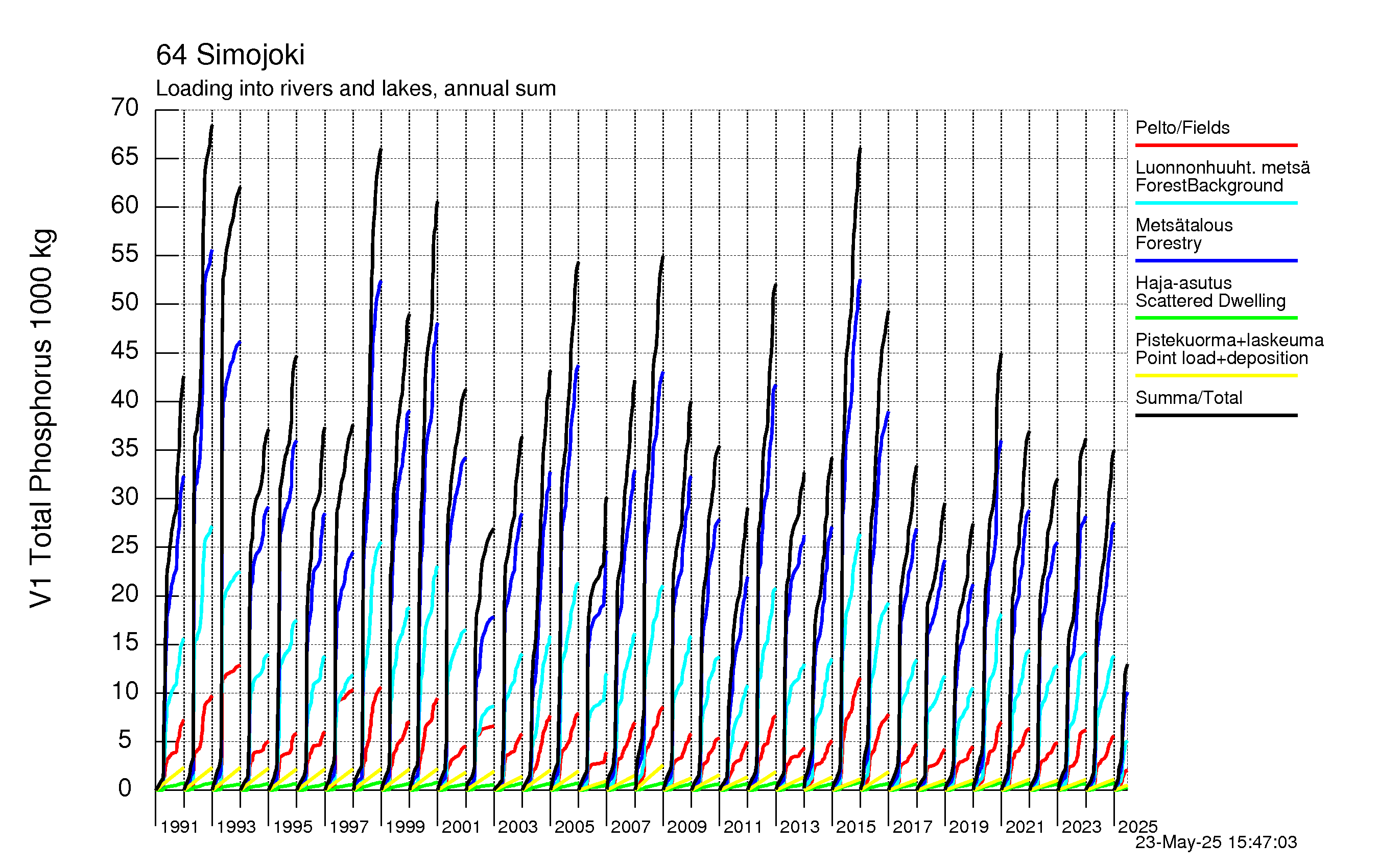Click the x-axis year label 1997
1379x868 pixels.
coord(349,827)
